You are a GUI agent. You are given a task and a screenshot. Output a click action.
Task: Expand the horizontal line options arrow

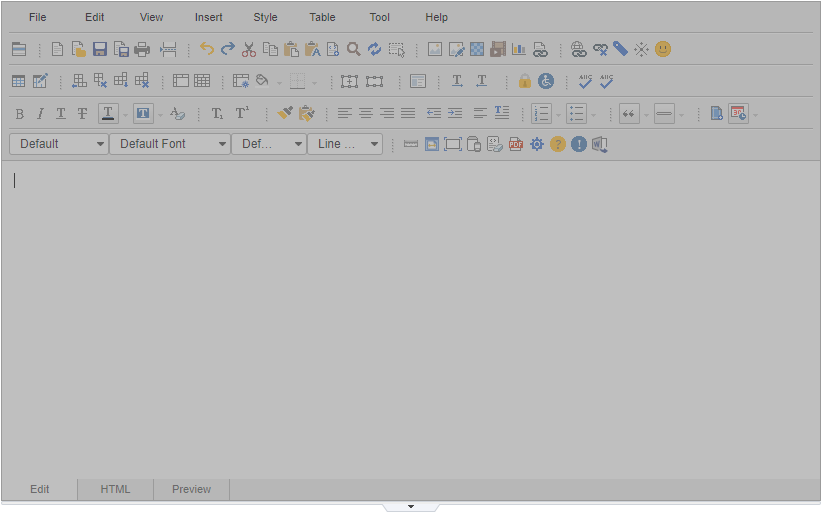point(682,115)
